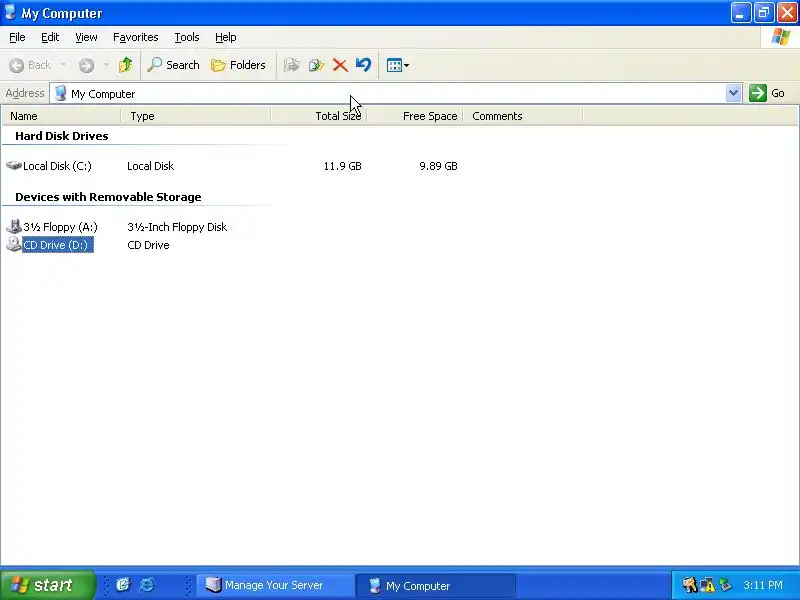
Task: Sort by the Total Size column header
Action: [x=319, y=116]
